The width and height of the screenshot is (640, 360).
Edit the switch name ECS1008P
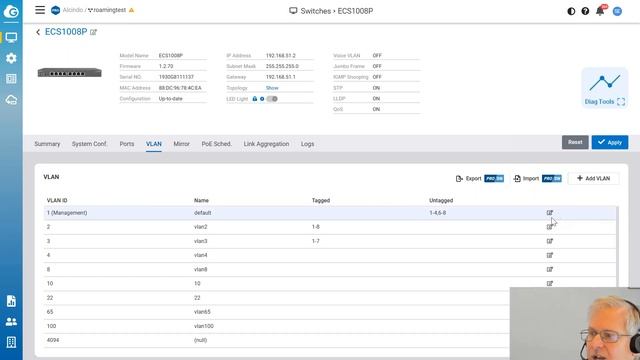(x=93, y=32)
